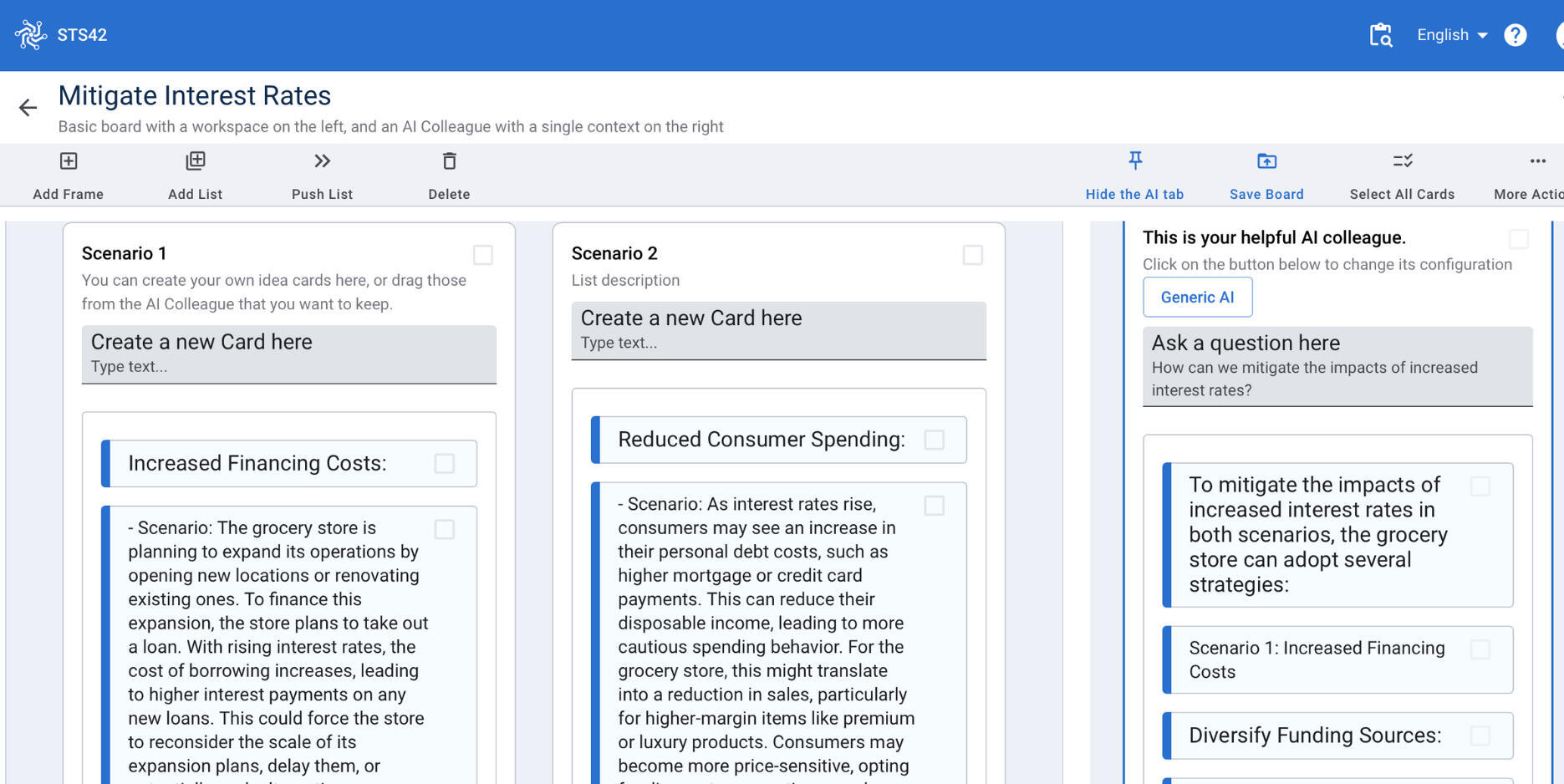Image resolution: width=1564 pixels, height=784 pixels.
Task: Click the Add List icon
Action: click(195, 161)
